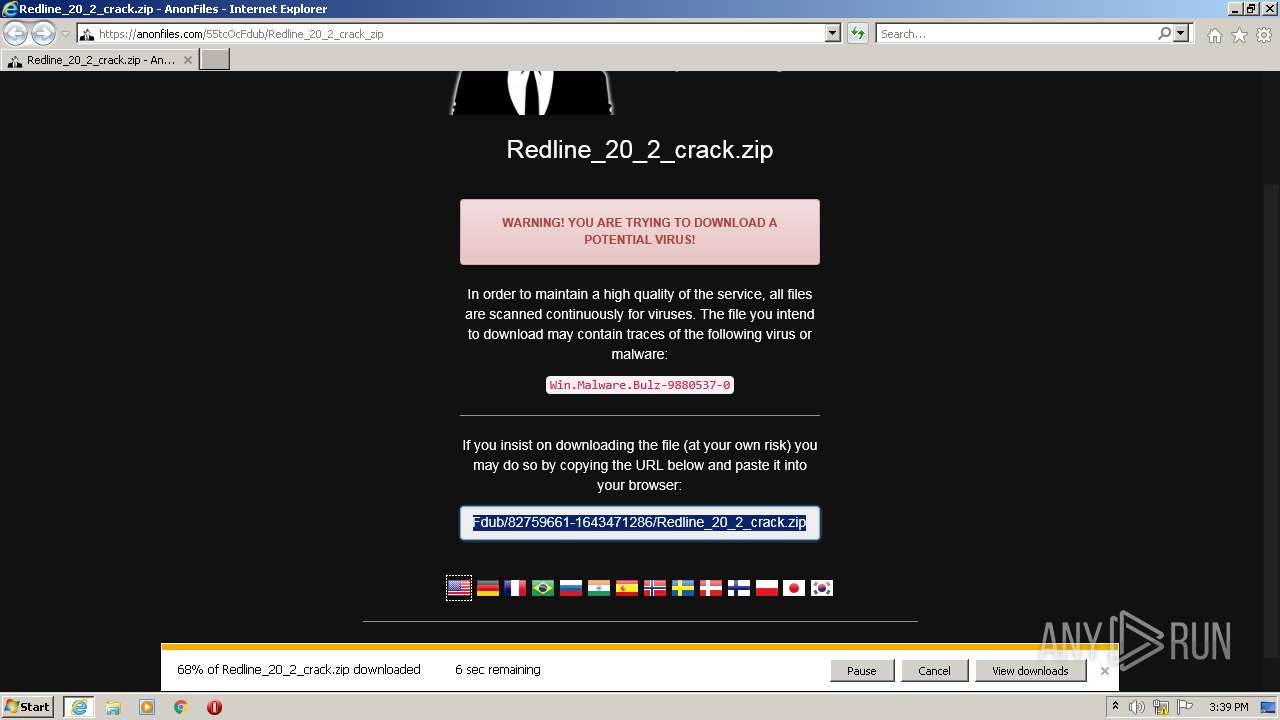Go forward with the browser Forward arrow
Viewport: 1280px width, 720px height.
tap(43, 34)
